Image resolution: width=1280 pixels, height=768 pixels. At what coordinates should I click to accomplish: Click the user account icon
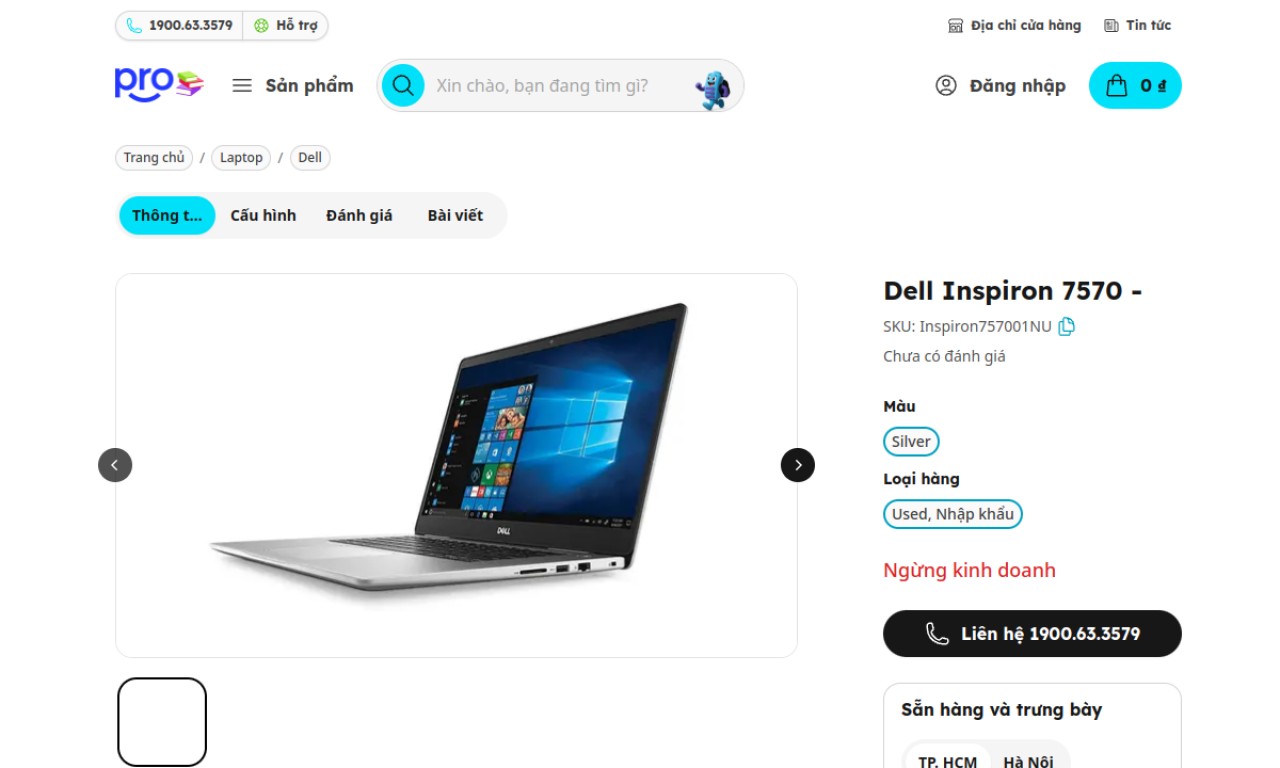946,85
